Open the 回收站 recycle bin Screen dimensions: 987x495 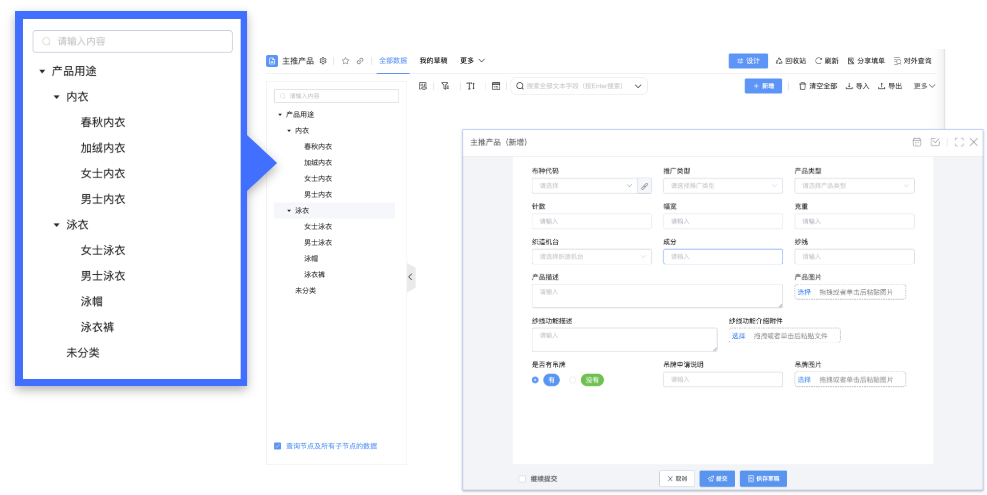(790, 61)
